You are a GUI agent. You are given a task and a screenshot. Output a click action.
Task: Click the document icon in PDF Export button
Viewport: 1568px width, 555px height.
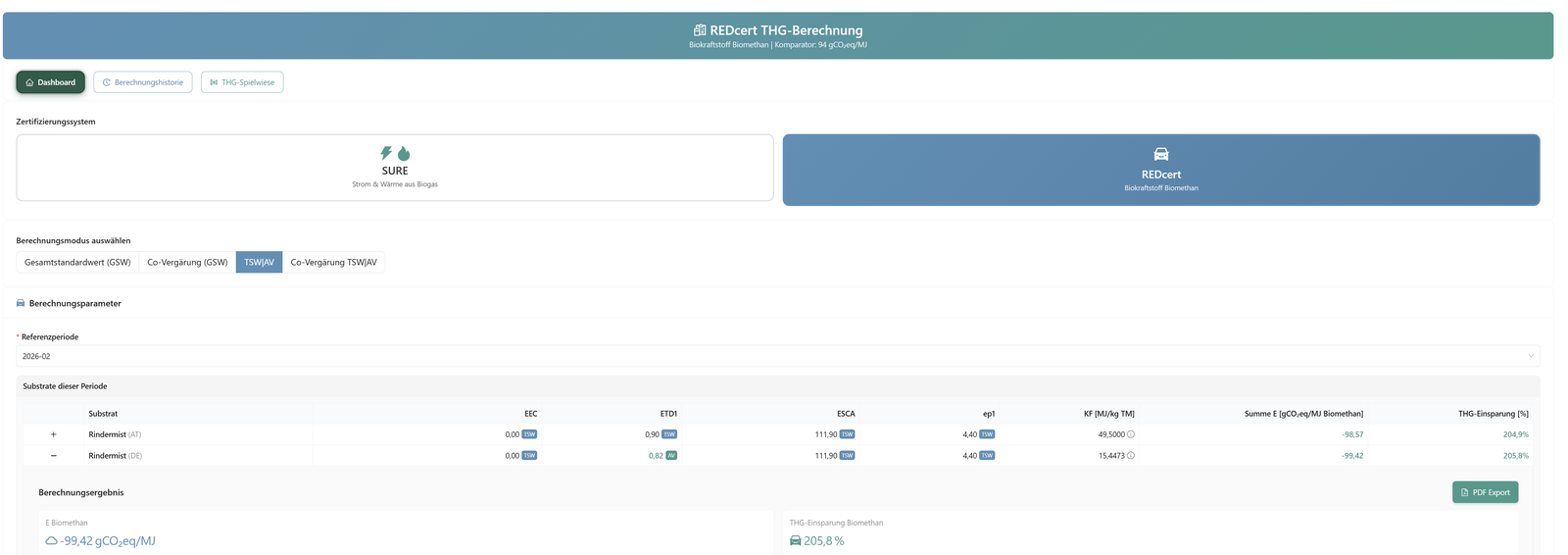pyautogui.click(x=1465, y=492)
